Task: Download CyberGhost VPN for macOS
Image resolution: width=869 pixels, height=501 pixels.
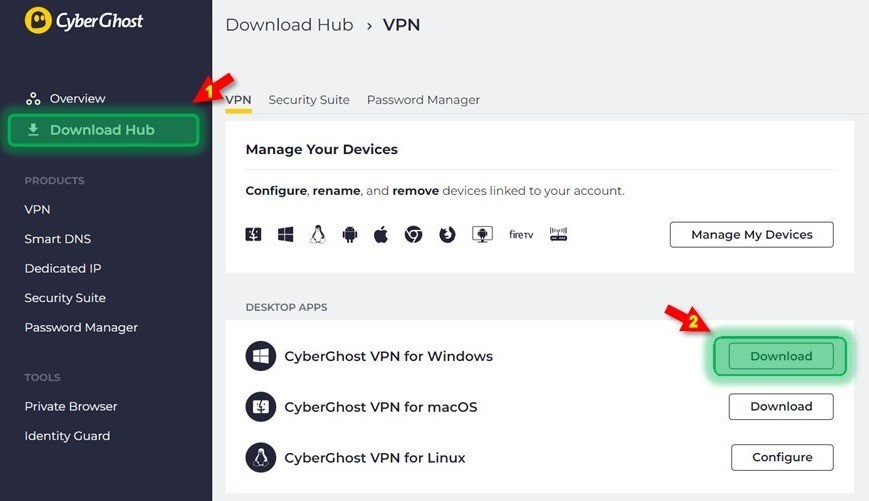Action: pyautogui.click(x=781, y=406)
